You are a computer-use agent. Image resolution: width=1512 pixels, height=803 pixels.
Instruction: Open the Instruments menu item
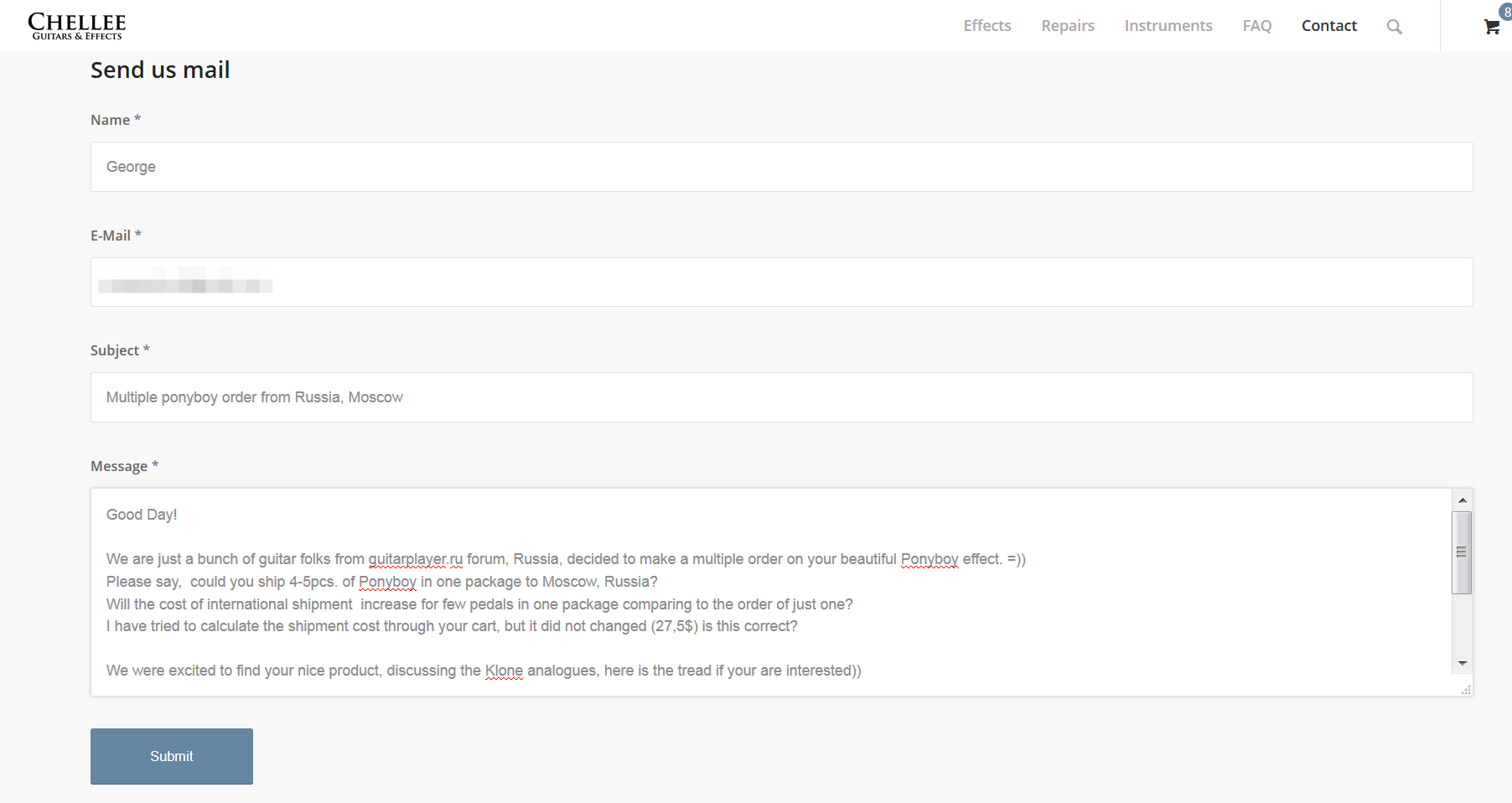pos(1168,26)
